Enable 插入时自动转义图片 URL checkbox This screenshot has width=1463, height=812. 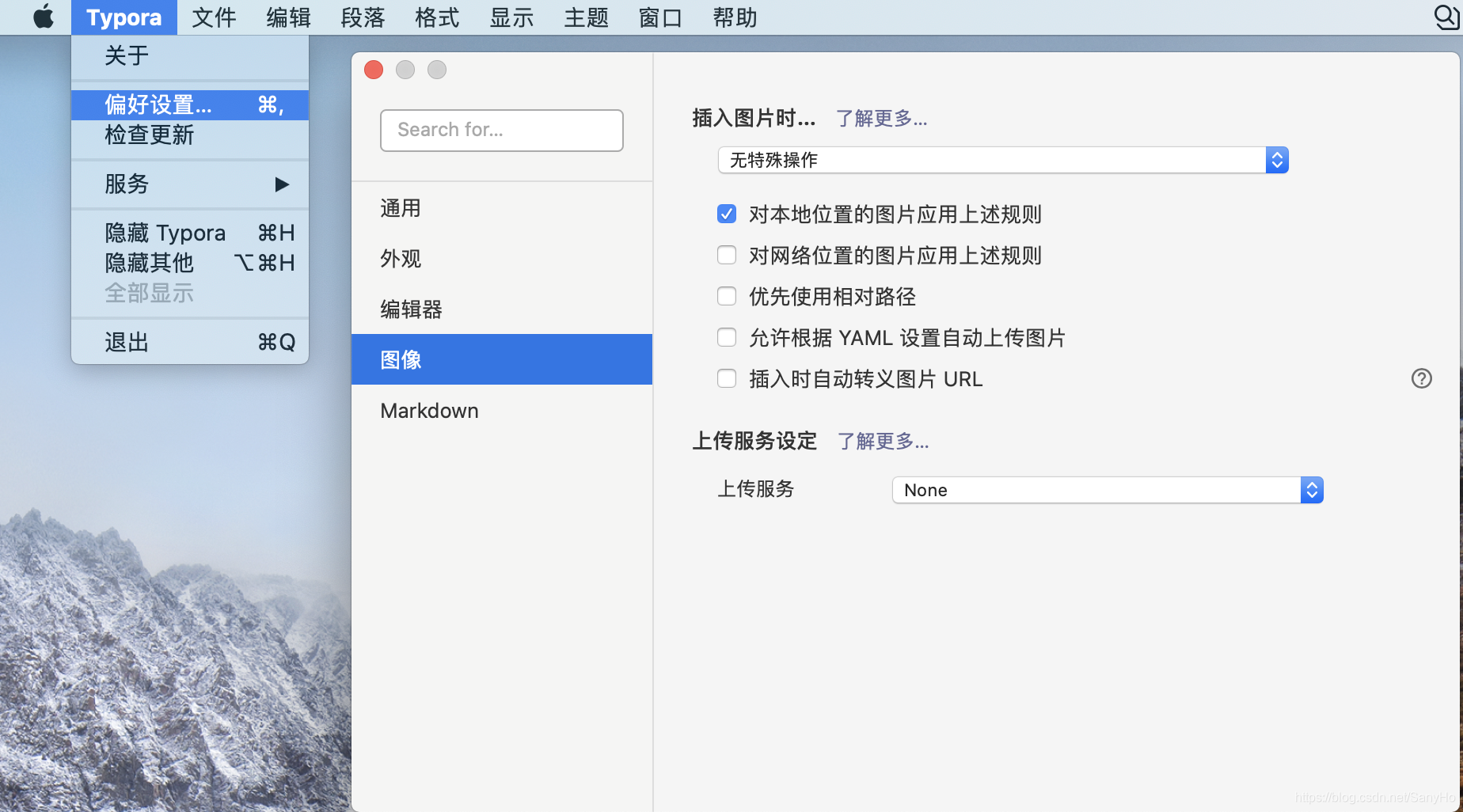pos(727,378)
